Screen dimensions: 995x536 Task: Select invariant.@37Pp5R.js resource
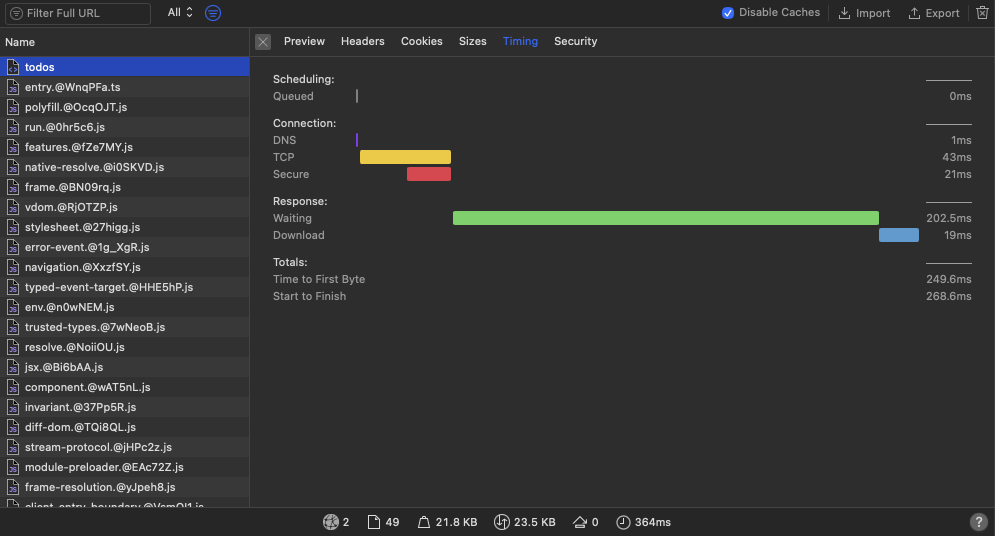(124, 407)
